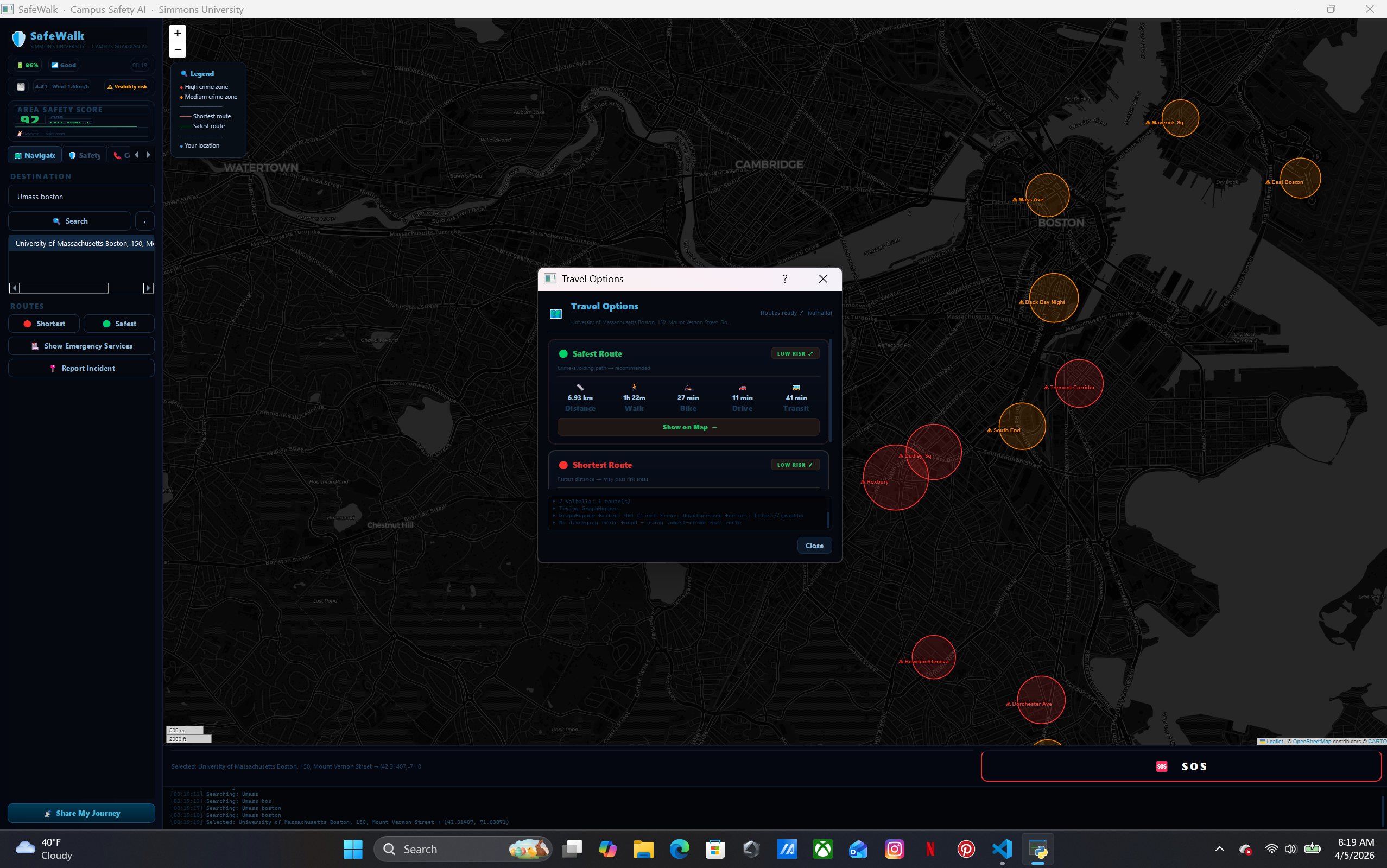The height and width of the screenshot is (868, 1387).
Task: Toggle Show Emergency Services on map
Action: tap(81, 346)
